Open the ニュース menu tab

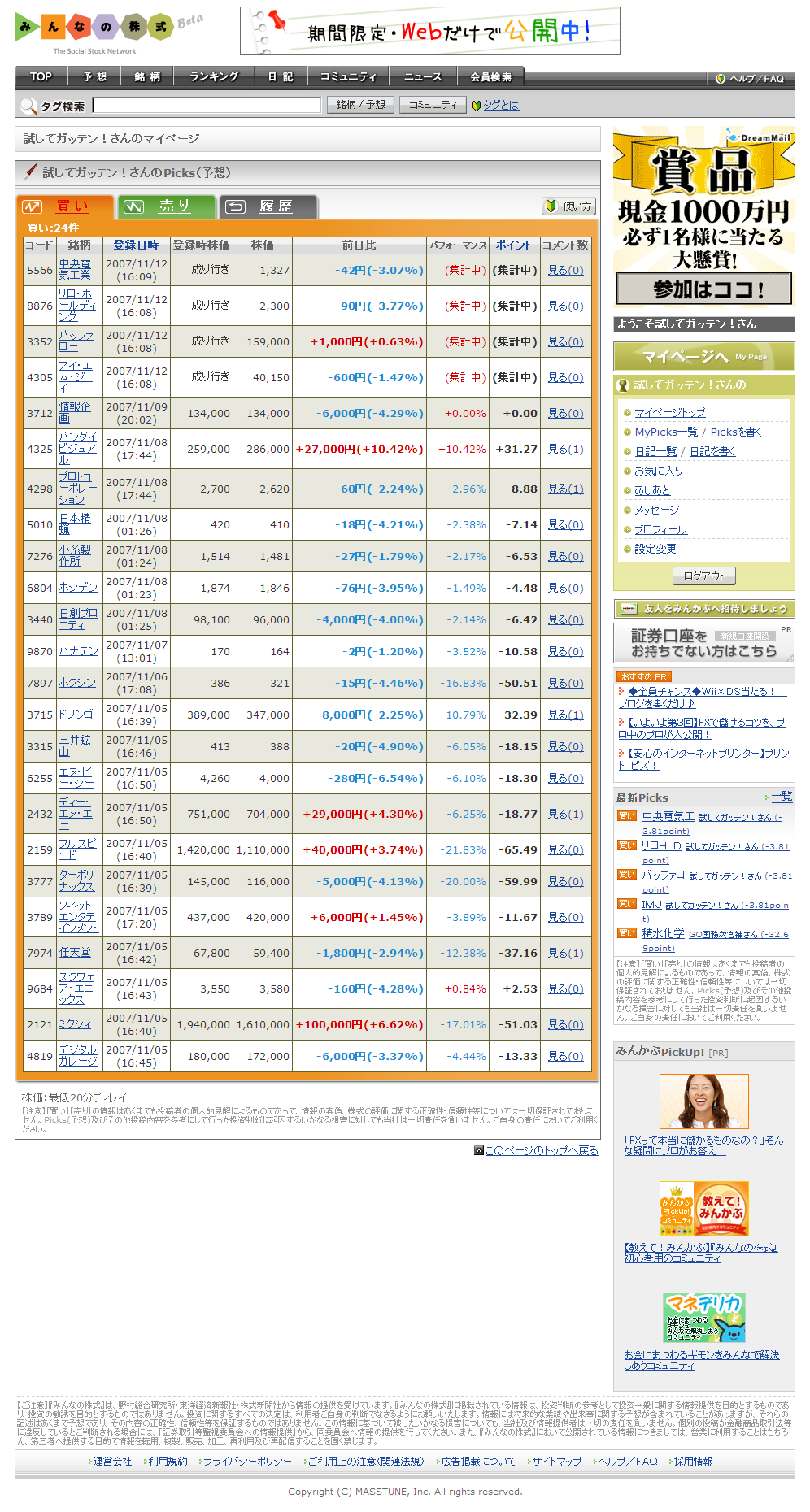click(x=423, y=77)
